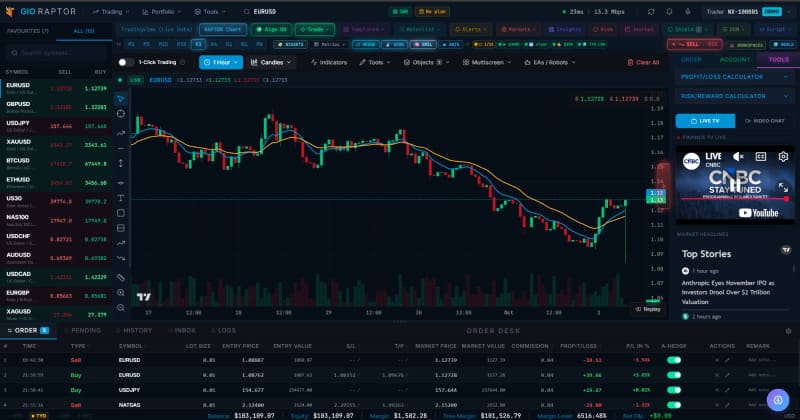Click the TradingView logo on chart
The height and width of the screenshot is (420, 800).
(x=144, y=297)
